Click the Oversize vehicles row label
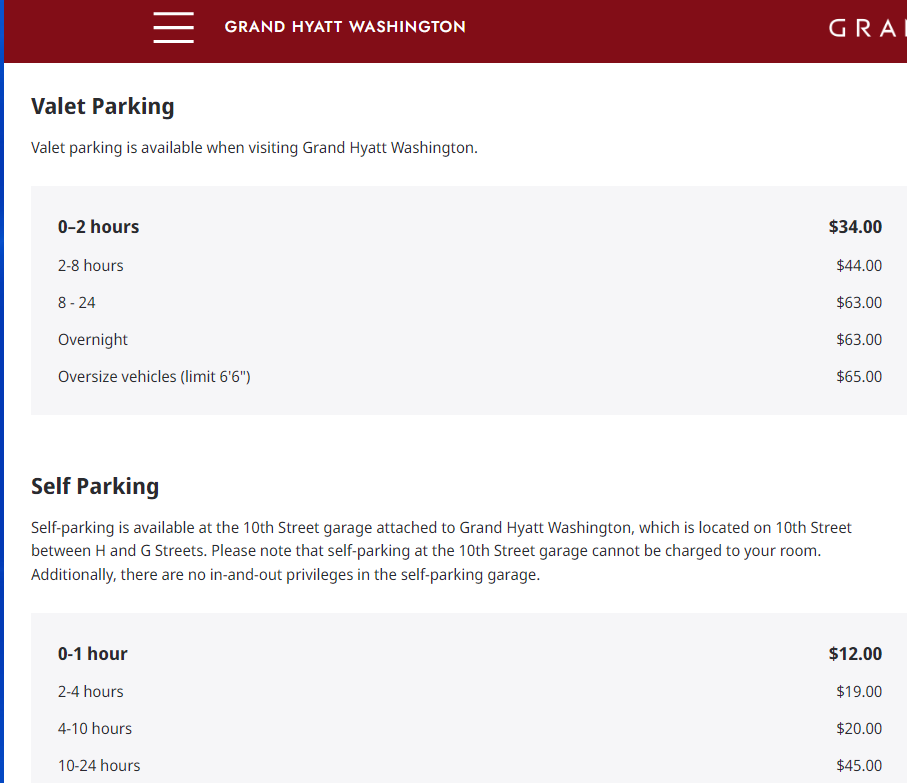This screenshot has width=907, height=783. (x=154, y=377)
